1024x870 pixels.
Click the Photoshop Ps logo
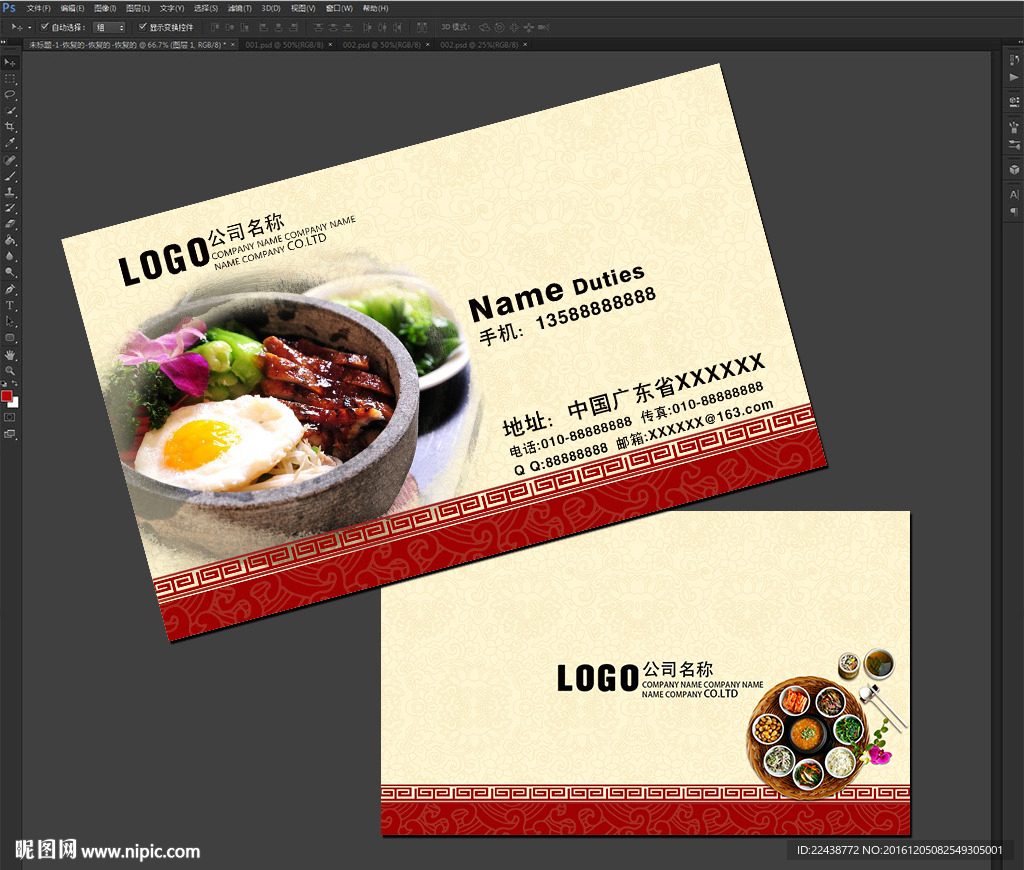(x=9, y=8)
